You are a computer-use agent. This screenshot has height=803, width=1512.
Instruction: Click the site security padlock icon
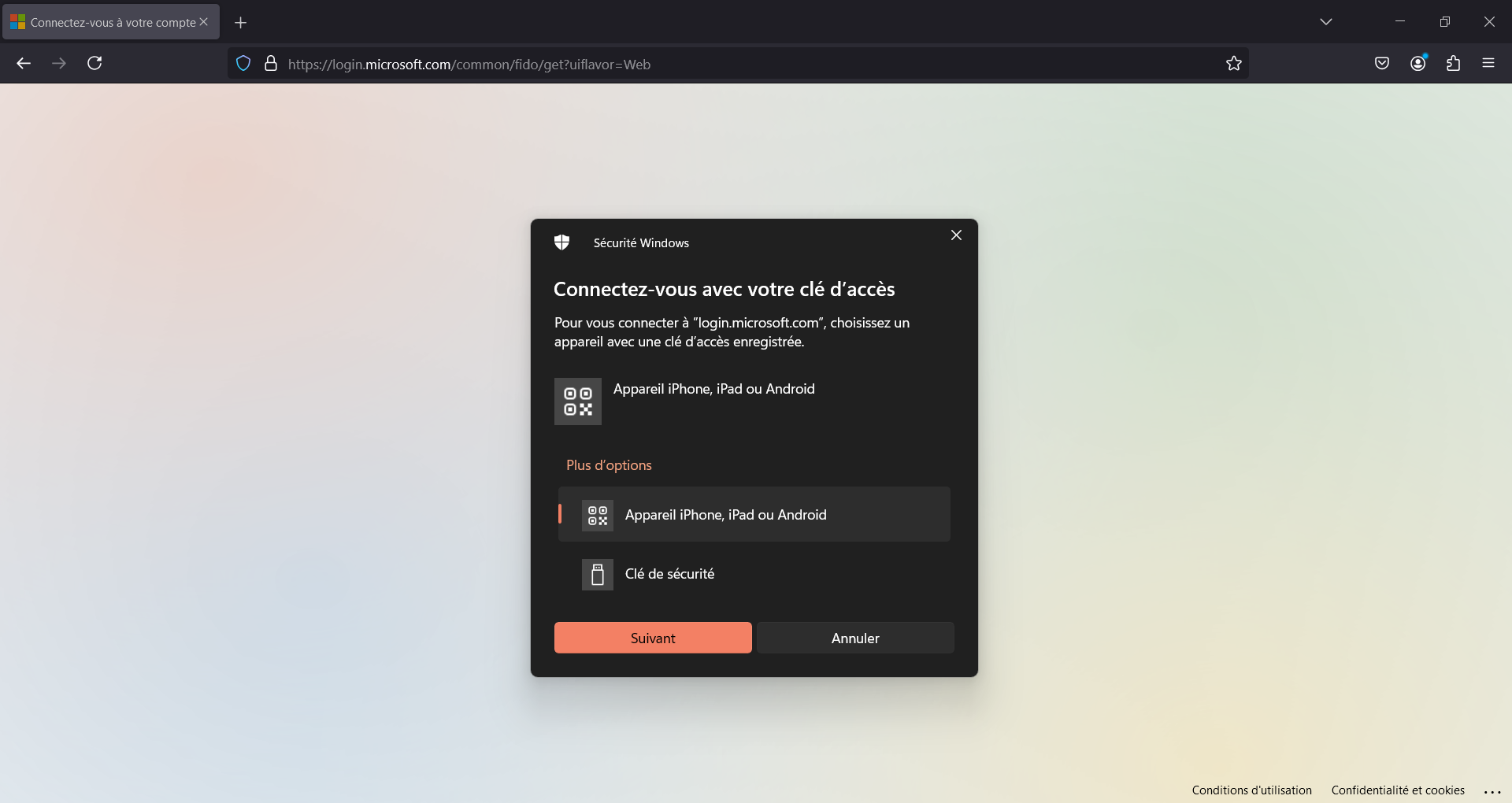(x=271, y=64)
